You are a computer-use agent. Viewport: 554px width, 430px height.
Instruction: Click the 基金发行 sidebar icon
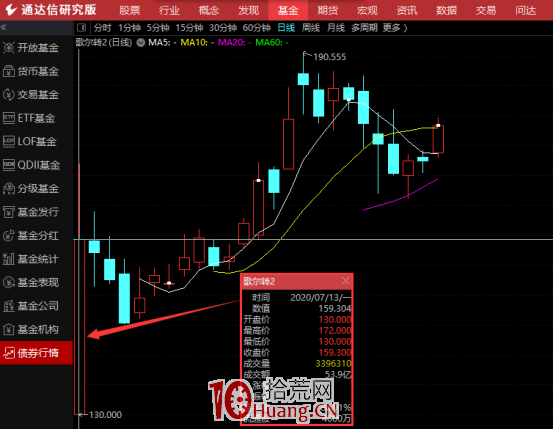[x=8, y=212]
